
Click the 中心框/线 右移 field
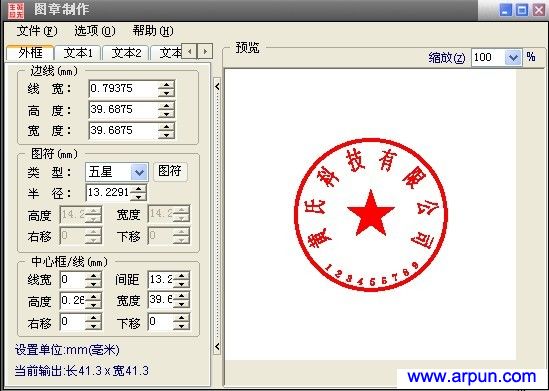72,322
